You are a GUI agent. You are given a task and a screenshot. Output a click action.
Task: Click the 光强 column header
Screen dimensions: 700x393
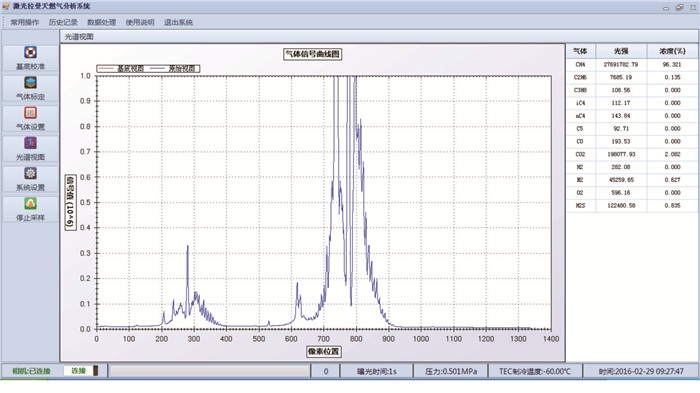[x=621, y=51]
